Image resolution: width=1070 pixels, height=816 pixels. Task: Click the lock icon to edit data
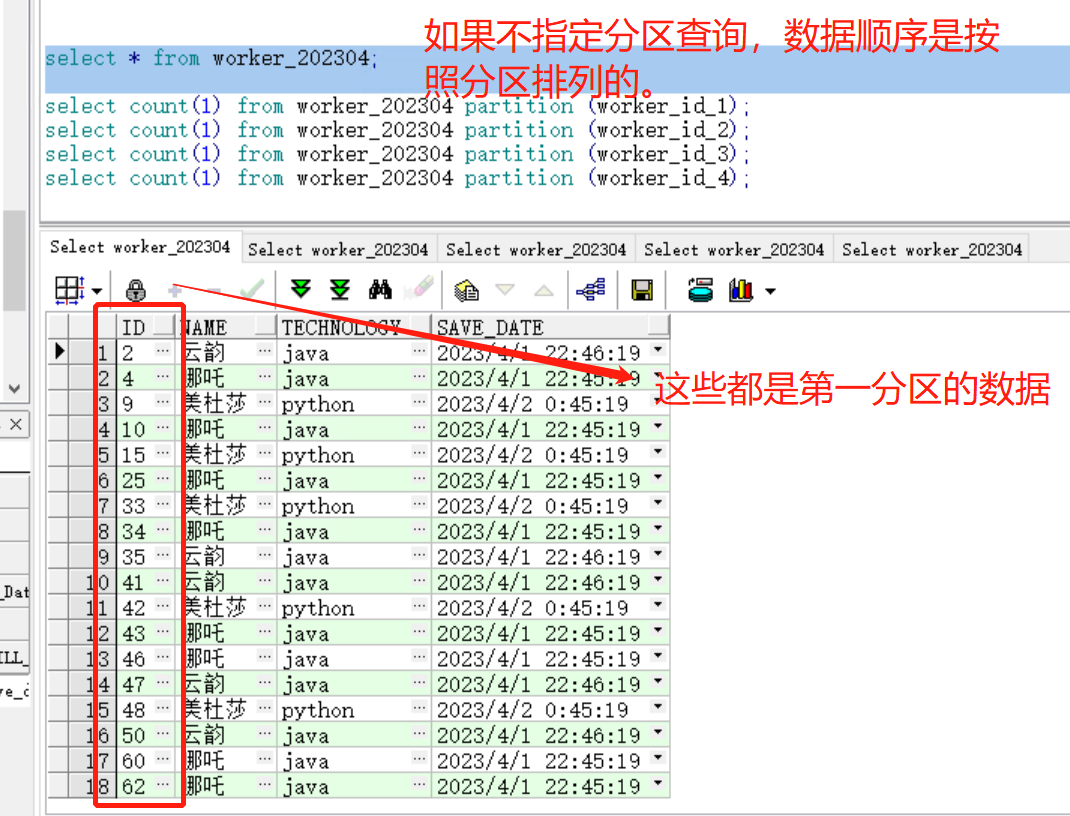tap(136, 290)
